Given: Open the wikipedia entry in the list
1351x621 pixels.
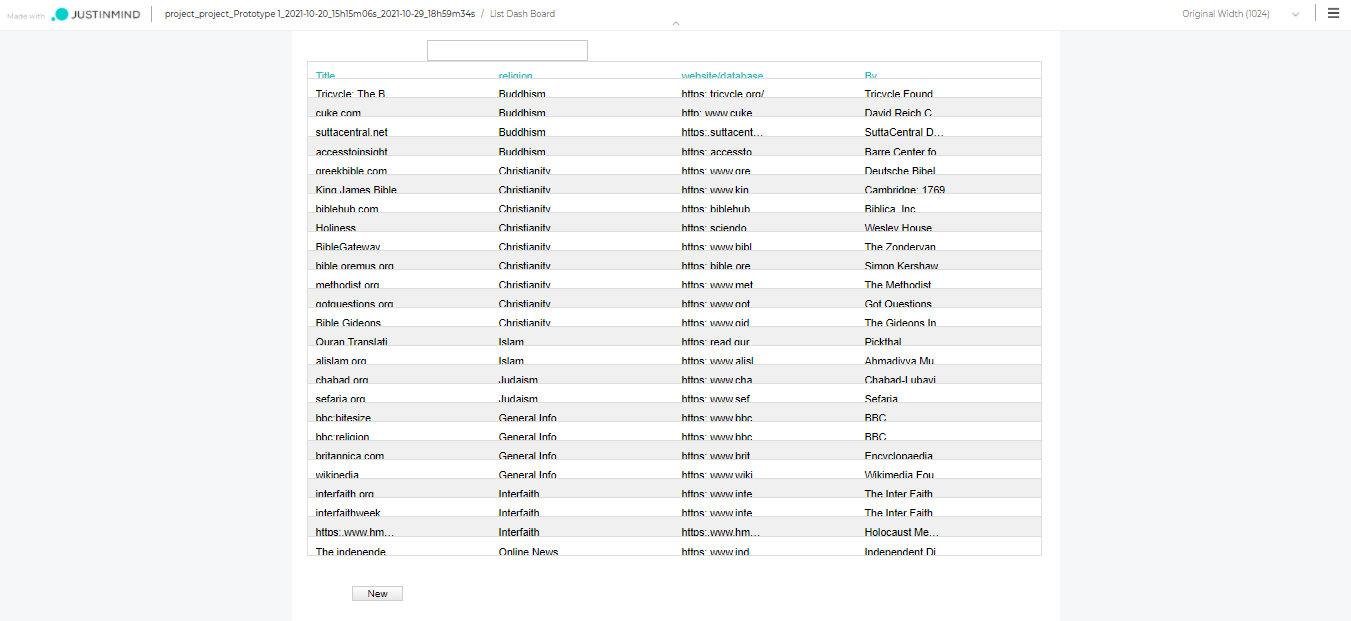Looking at the screenshot, I should coord(337,474).
